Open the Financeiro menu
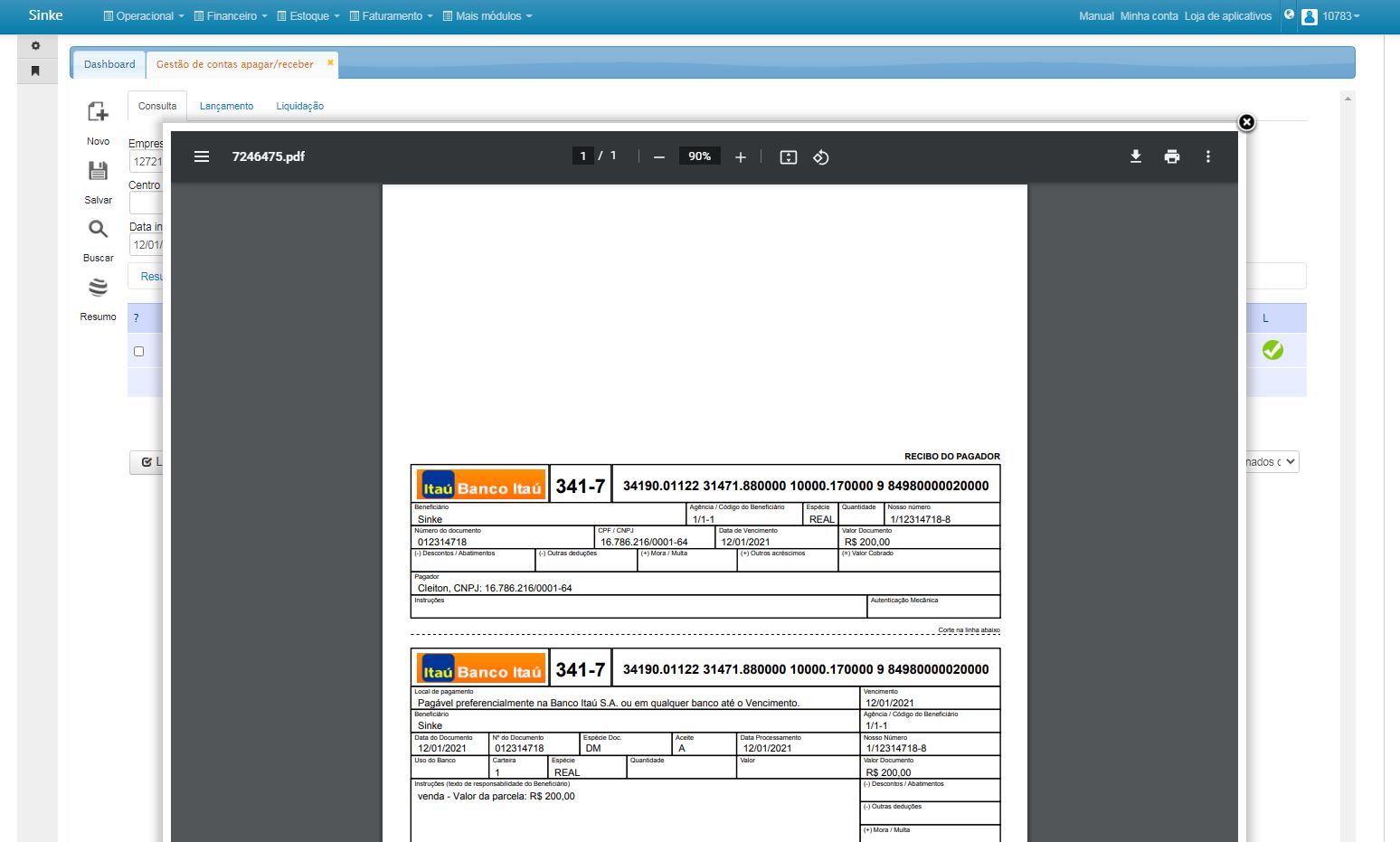 231,16
